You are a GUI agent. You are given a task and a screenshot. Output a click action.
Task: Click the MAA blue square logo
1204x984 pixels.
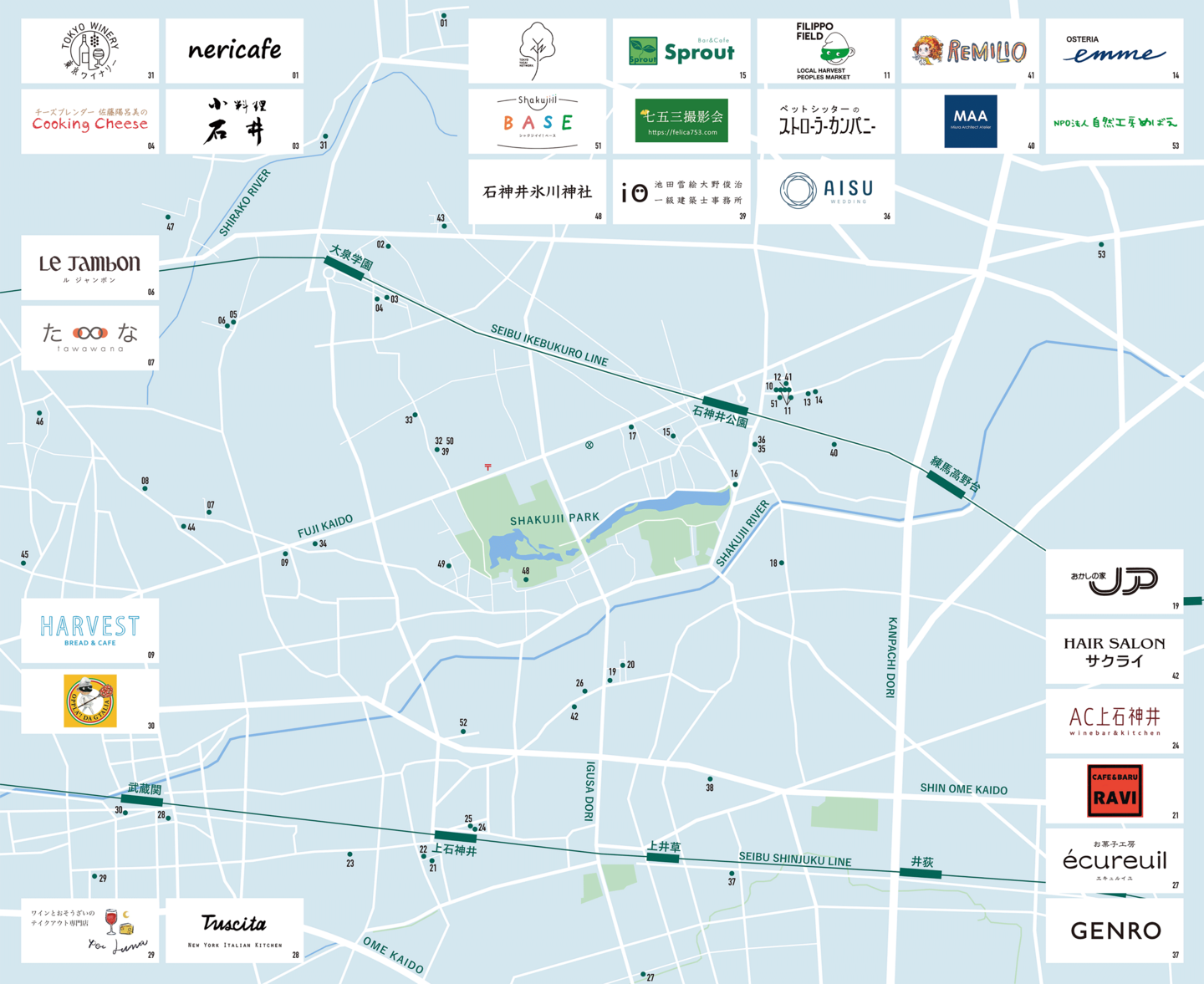970,121
